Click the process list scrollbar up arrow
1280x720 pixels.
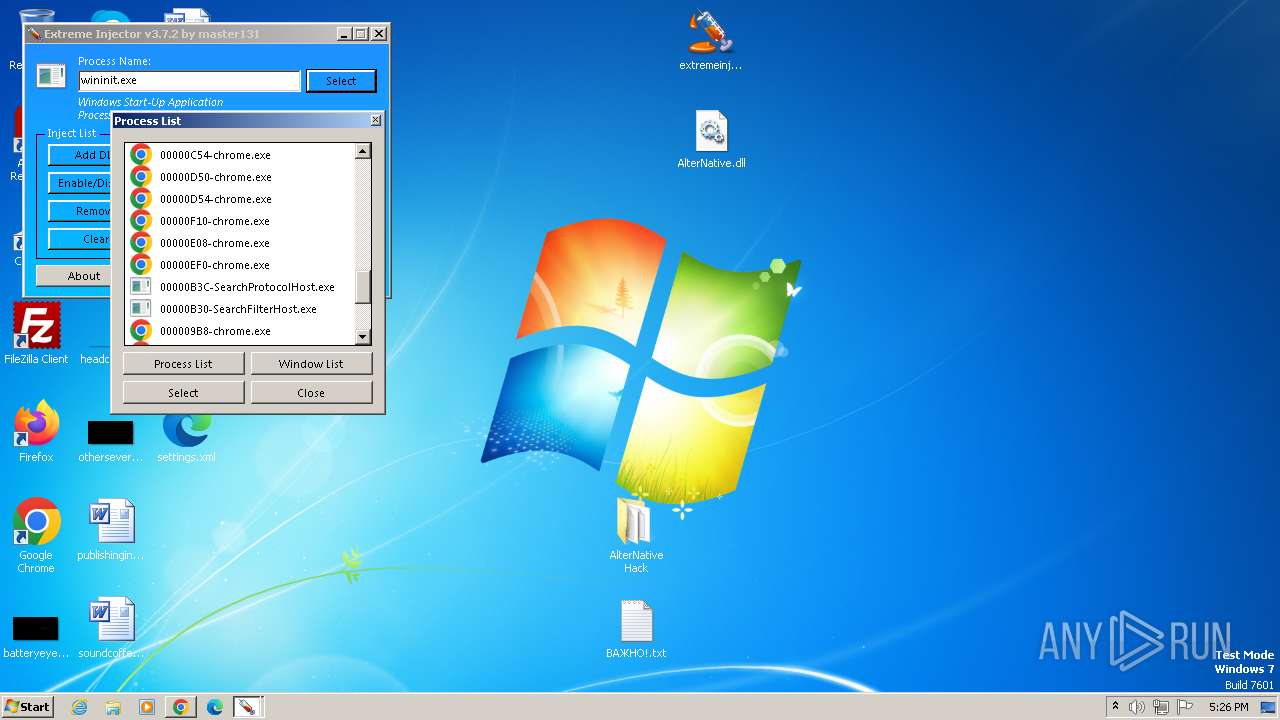363,151
